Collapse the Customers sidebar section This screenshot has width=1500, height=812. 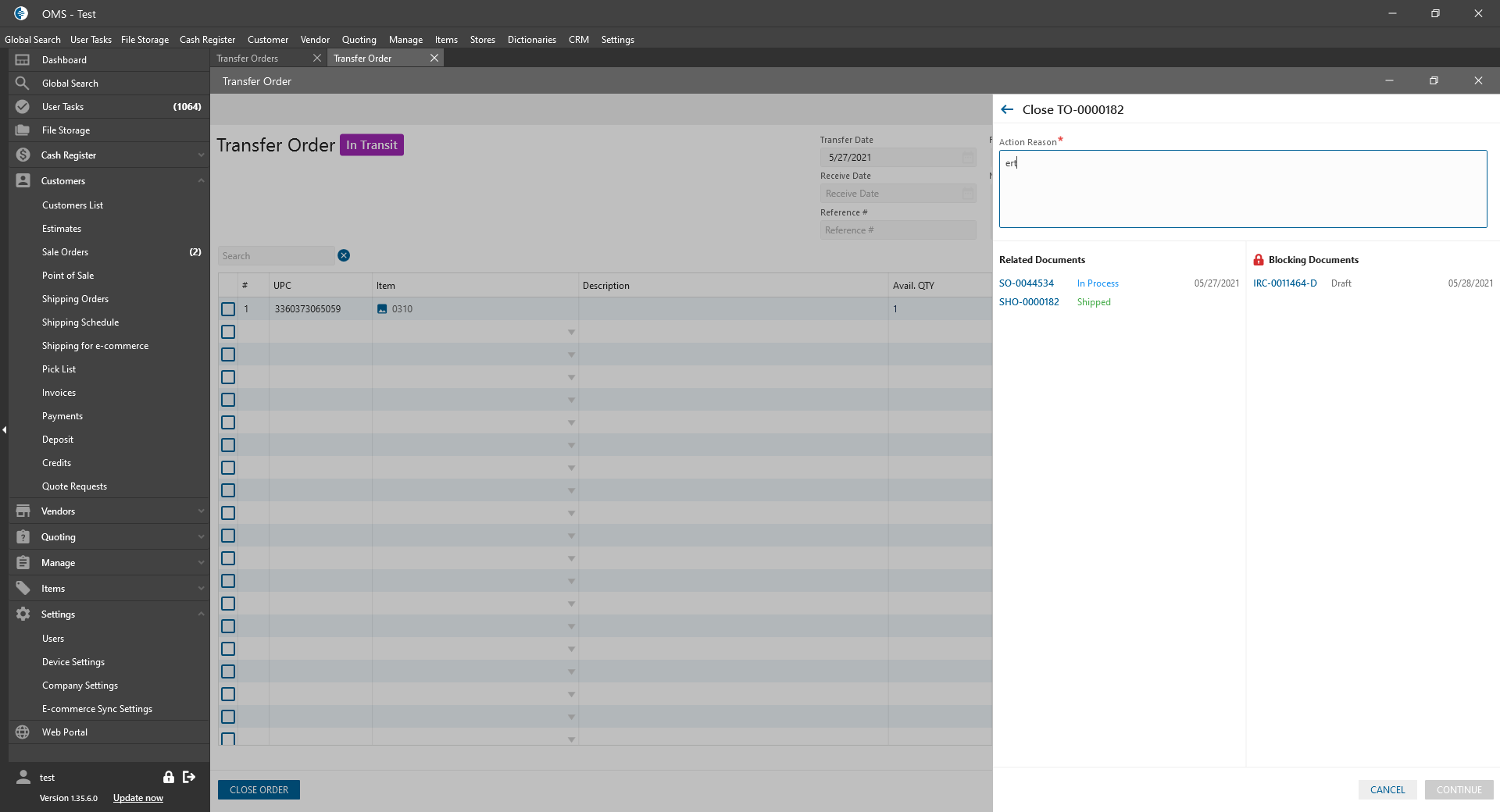pyautogui.click(x=201, y=181)
